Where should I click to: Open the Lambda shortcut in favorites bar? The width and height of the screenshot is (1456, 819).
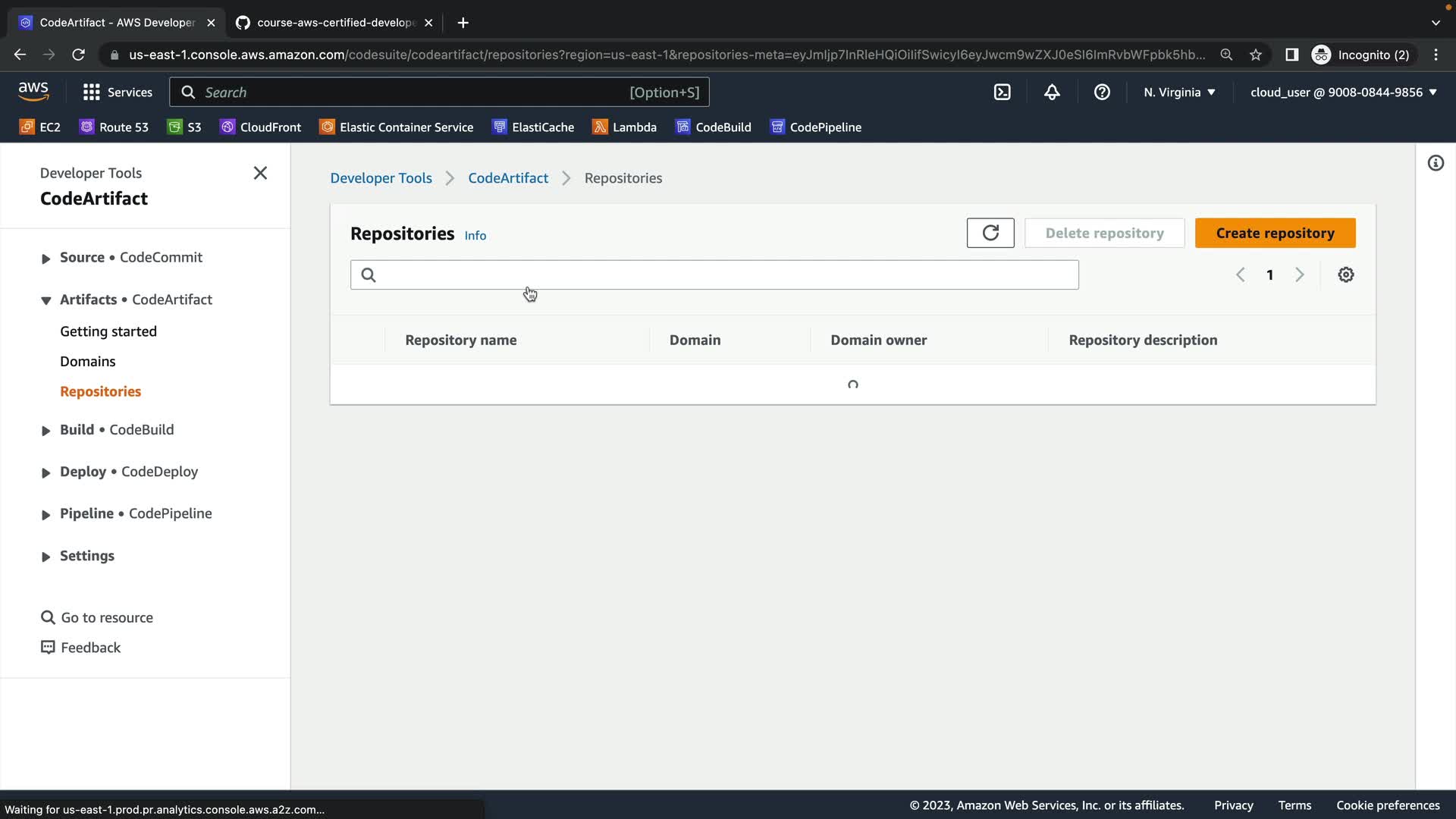click(624, 127)
